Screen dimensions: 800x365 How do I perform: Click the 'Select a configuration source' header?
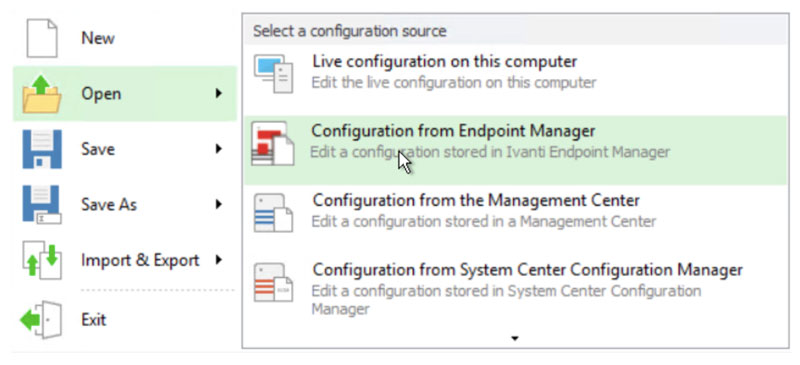point(349,31)
